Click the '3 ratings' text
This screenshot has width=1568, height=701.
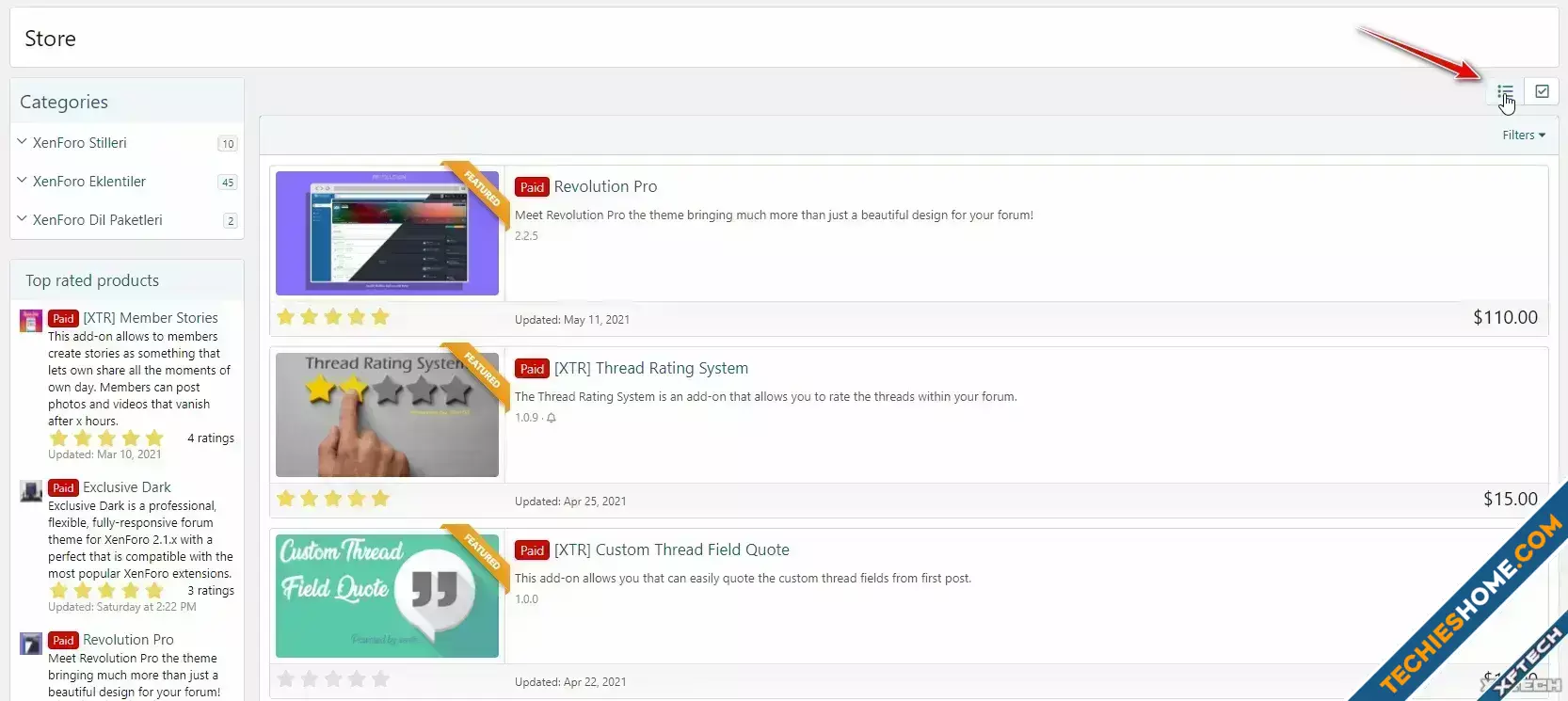coord(211,591)
